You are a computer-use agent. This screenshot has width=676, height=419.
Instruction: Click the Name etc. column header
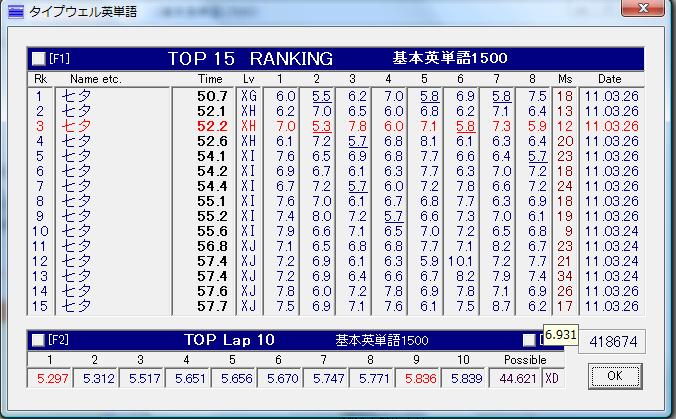(x=96, y=79)
